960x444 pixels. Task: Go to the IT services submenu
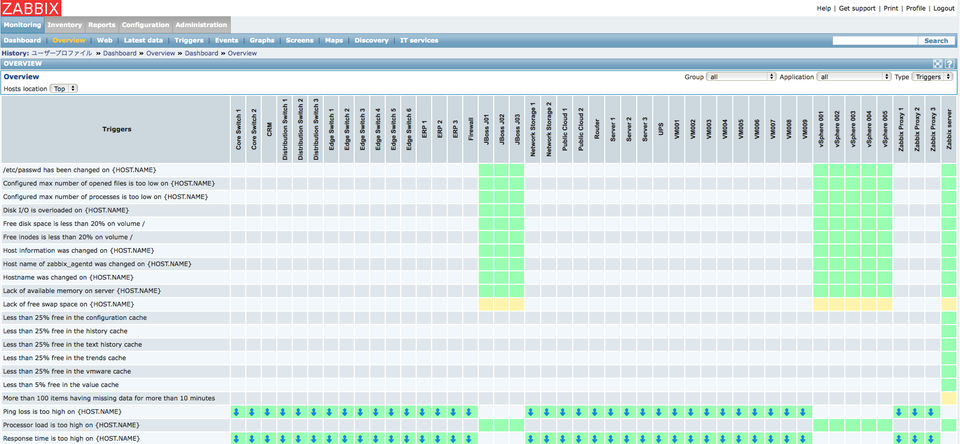tap(419, 40)
